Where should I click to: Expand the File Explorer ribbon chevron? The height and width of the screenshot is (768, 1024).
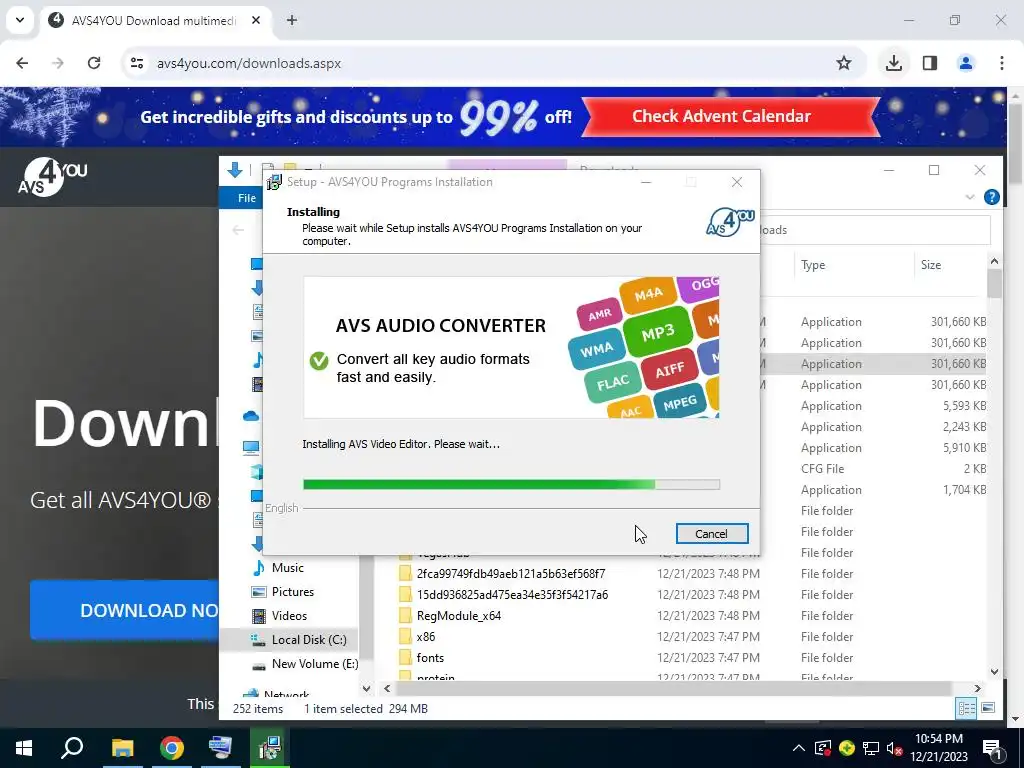[970, 197]
